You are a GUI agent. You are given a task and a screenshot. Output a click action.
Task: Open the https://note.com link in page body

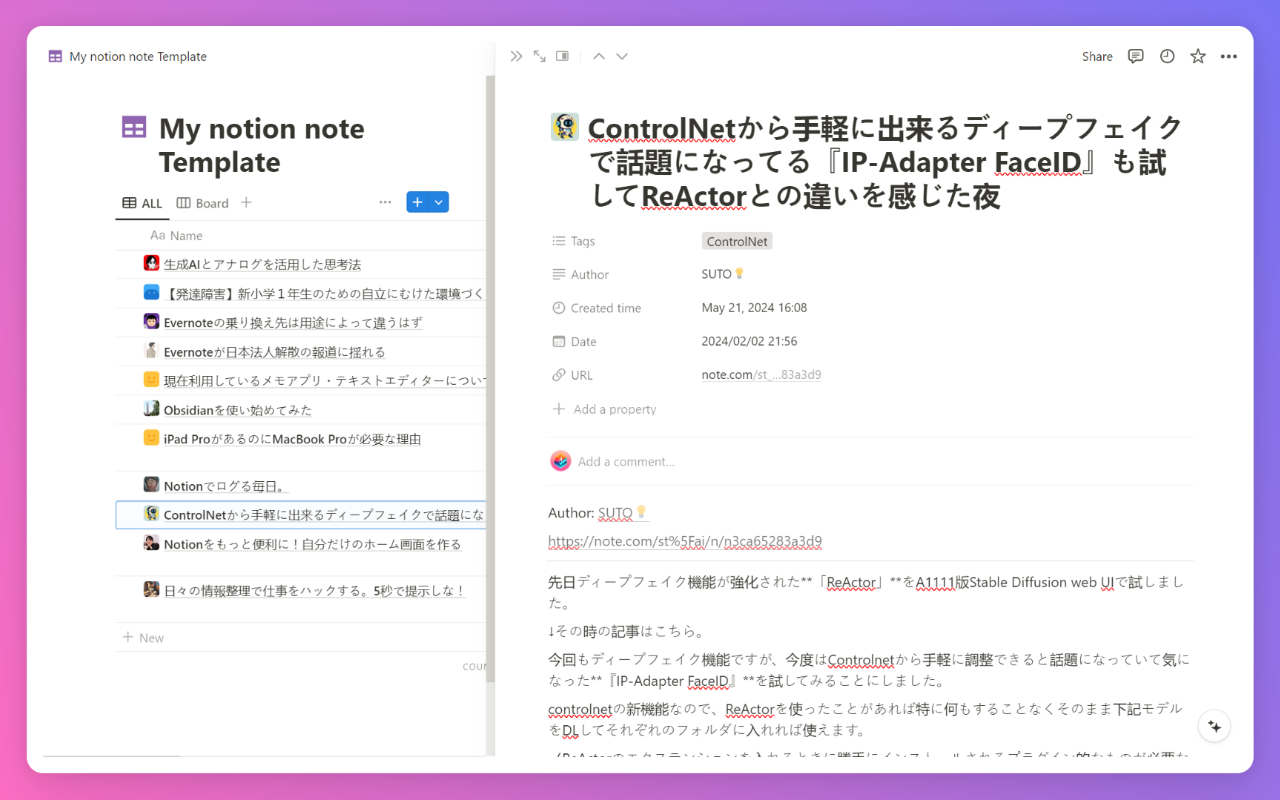coord(685,541)
